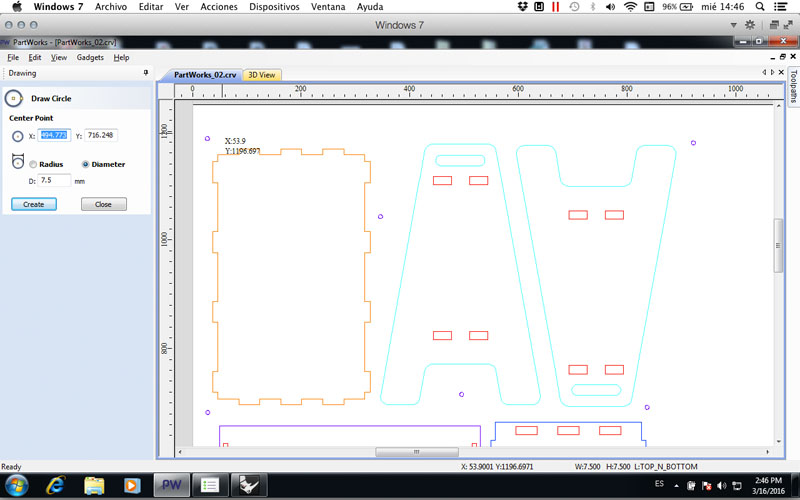The height and width of the screenshot is (500, 800).
Task: Click the center point picker icon
Action: pos(17,136)
